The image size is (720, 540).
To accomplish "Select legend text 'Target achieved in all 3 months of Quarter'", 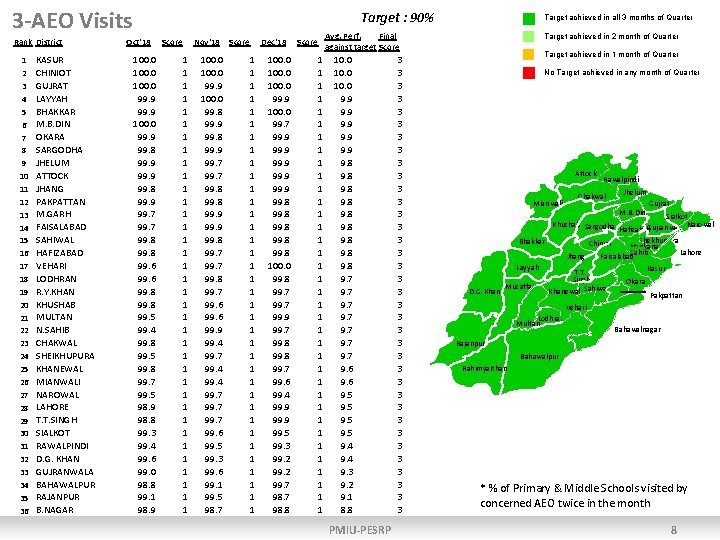I will click(x=618, y=17).
